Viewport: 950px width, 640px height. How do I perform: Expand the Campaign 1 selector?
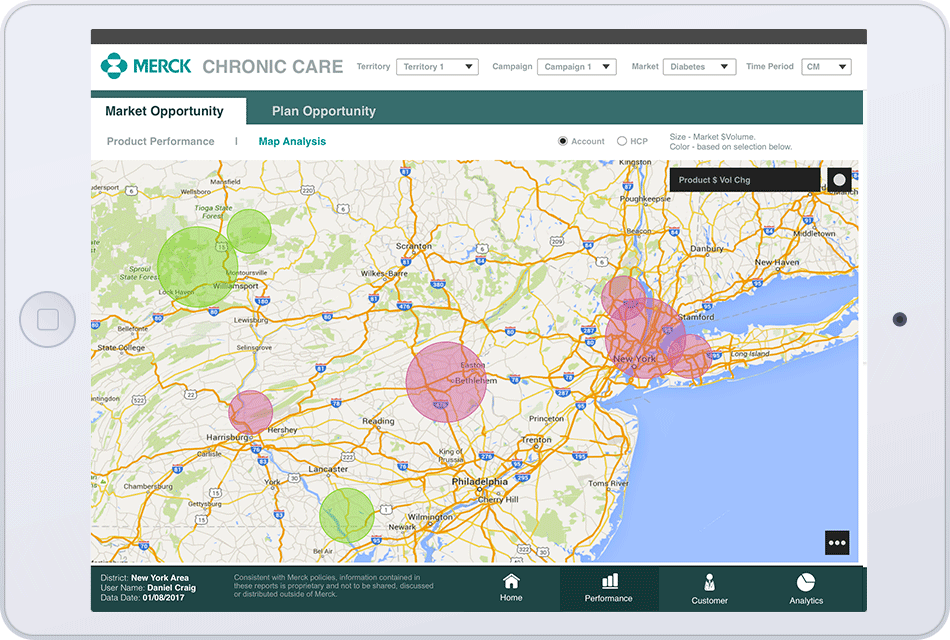577,66
